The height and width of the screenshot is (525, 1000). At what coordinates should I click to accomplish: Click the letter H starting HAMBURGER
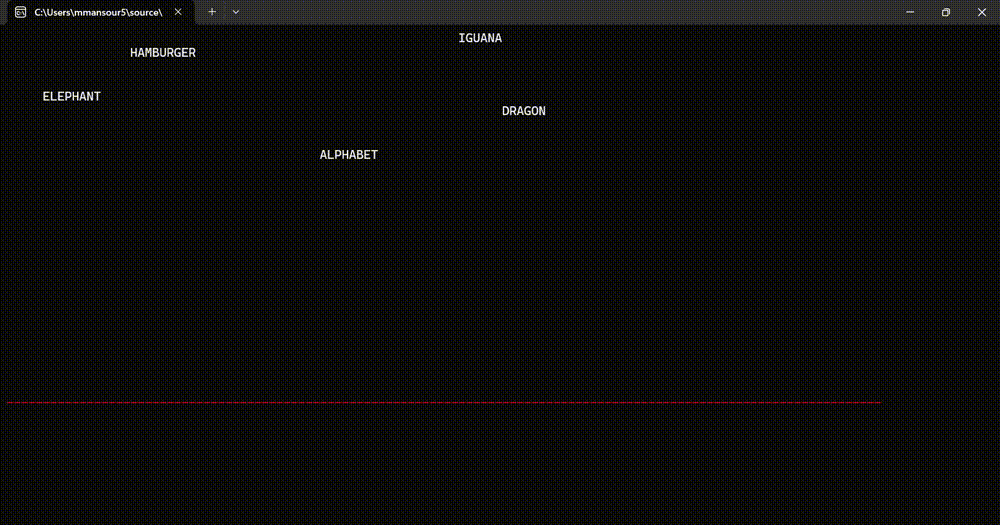click(134, 53)
